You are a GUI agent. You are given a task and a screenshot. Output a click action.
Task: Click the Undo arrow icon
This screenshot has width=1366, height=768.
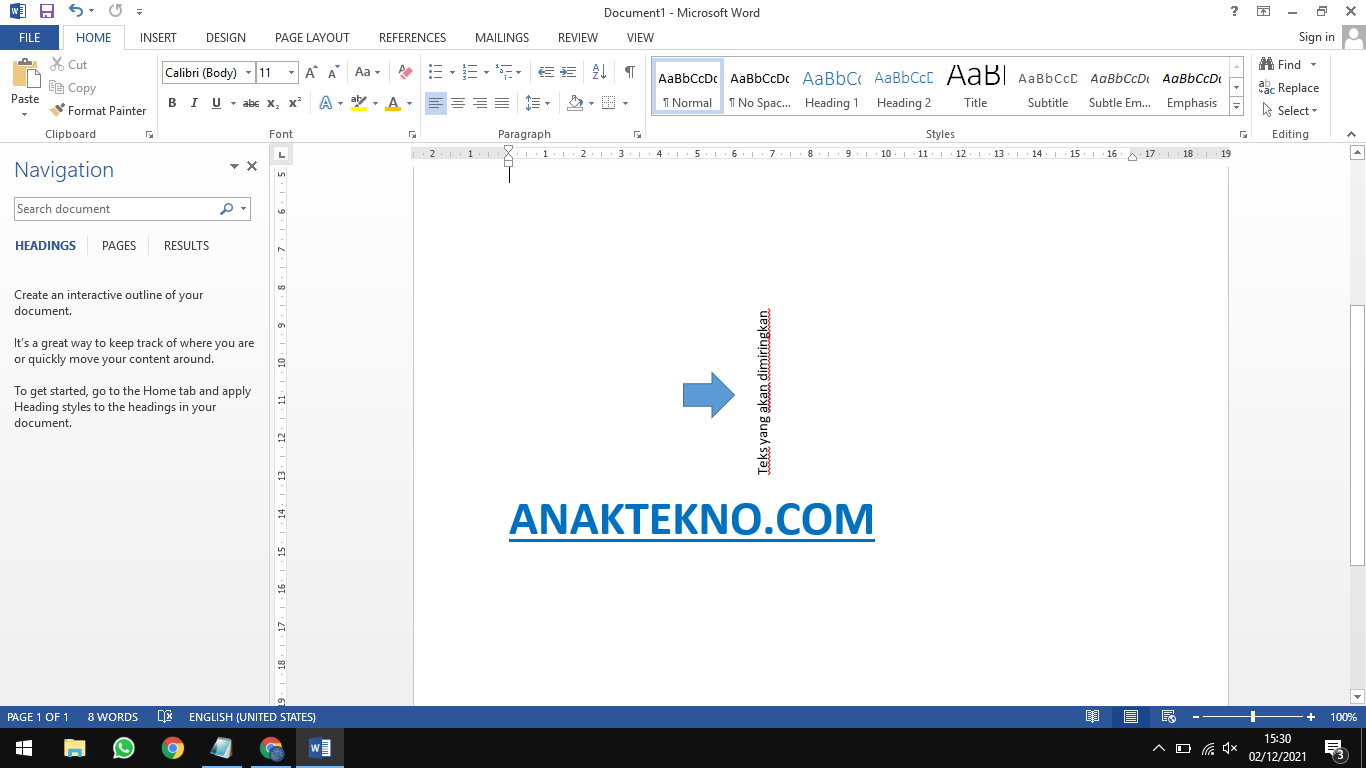pos(76,12)
